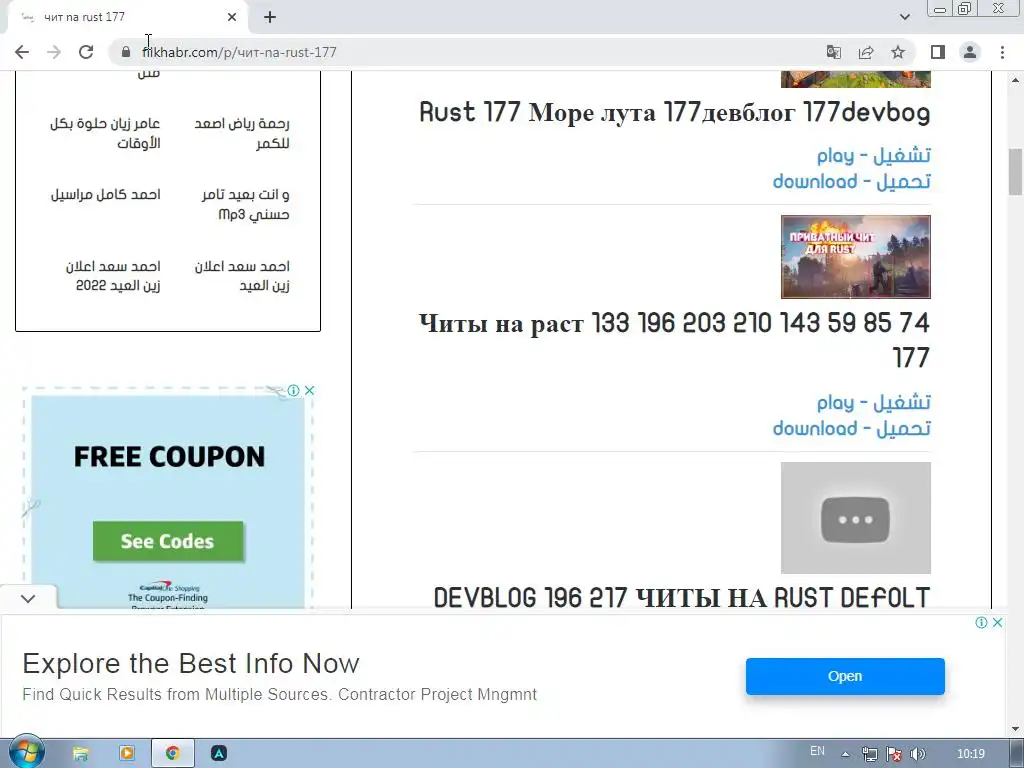This screenshot has height=768, width=1024.
Task: Click the scrollbar up arrow
Action: pos(1015,80)
